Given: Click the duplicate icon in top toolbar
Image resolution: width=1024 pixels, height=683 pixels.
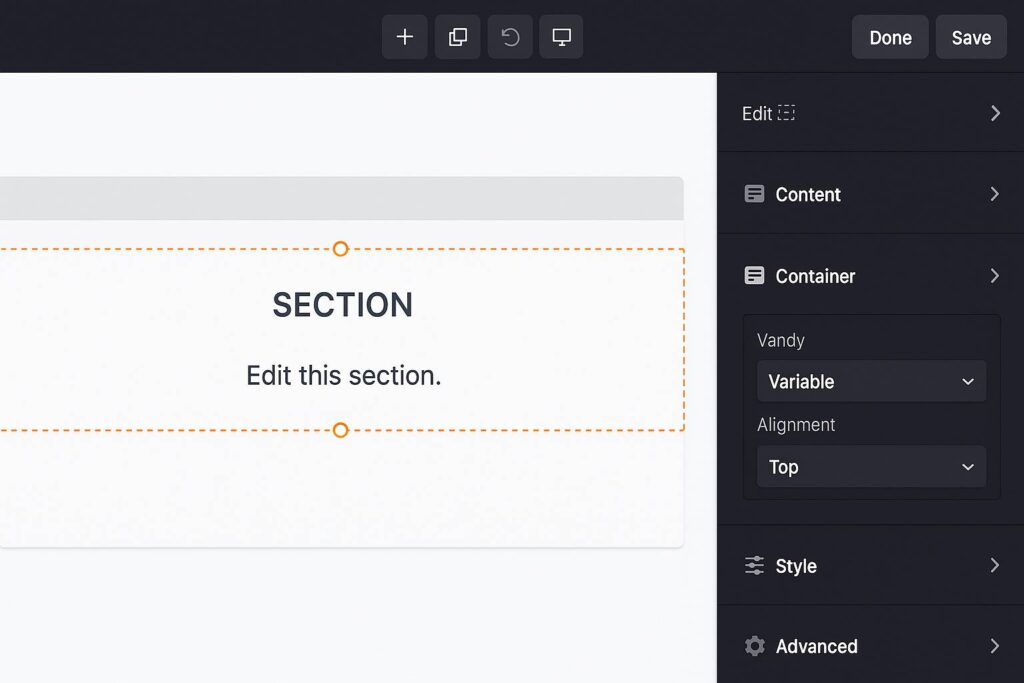Looking at the screenshot, I should [457, 37].
